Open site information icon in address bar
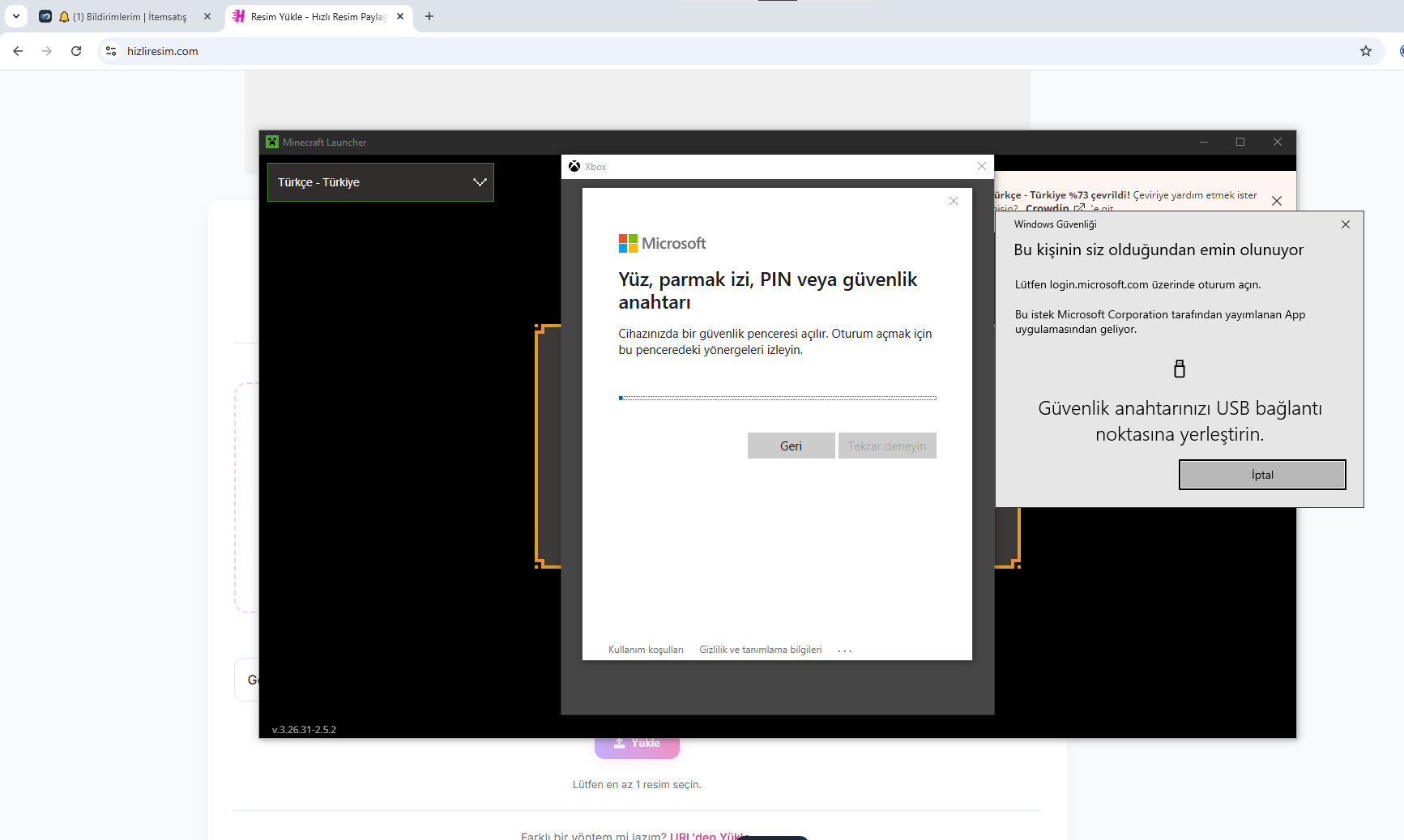 pyautogui.click(x=111, y=51)
